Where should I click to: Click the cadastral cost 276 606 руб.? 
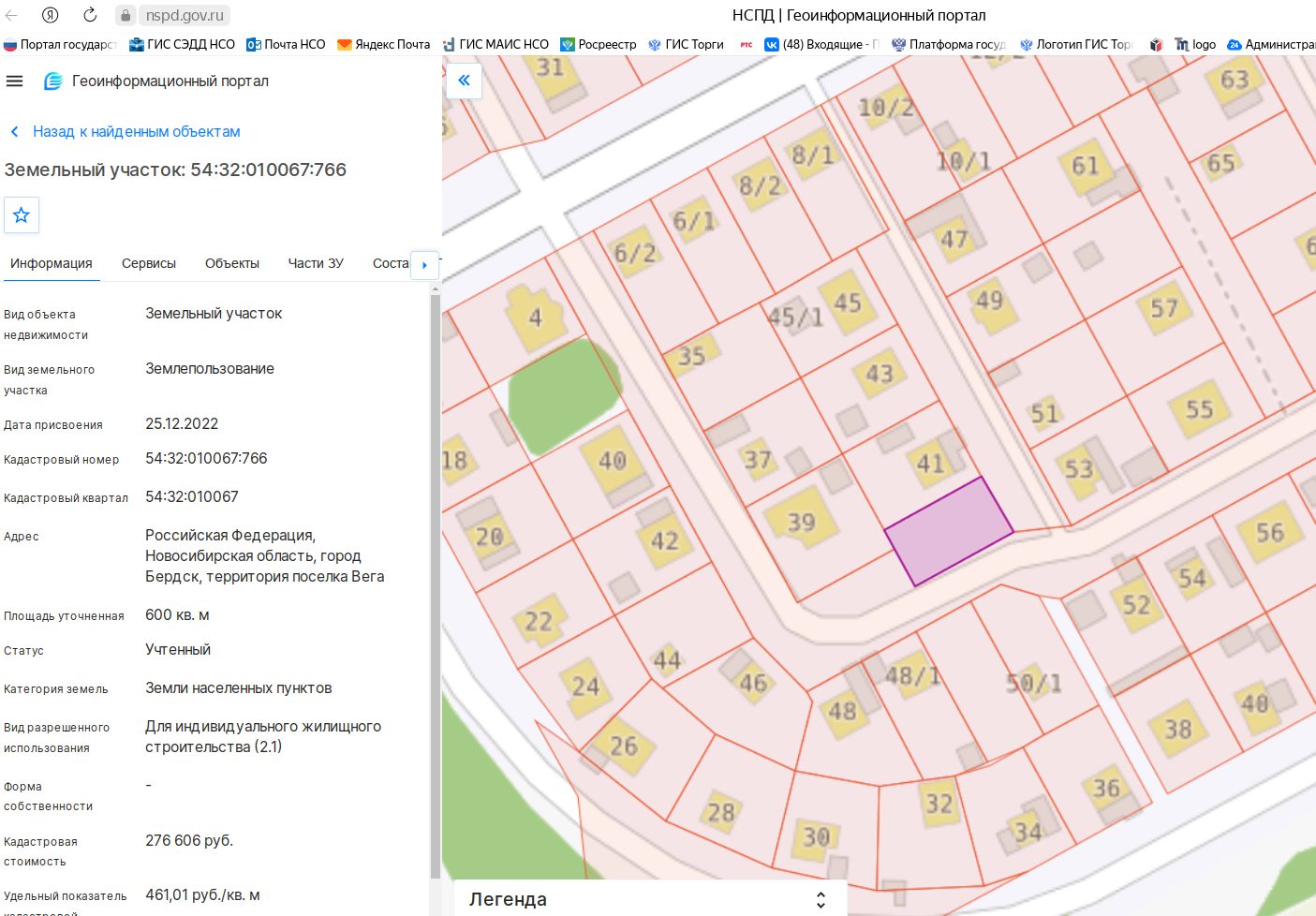pyautogui.click(x=189, y=841)
